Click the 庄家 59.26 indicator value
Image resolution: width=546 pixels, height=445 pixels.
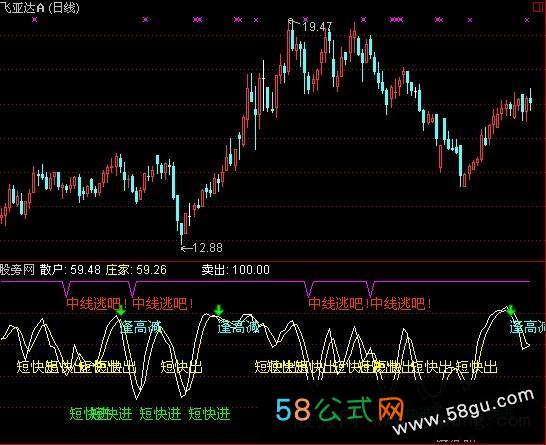click(x=136, y=270)
